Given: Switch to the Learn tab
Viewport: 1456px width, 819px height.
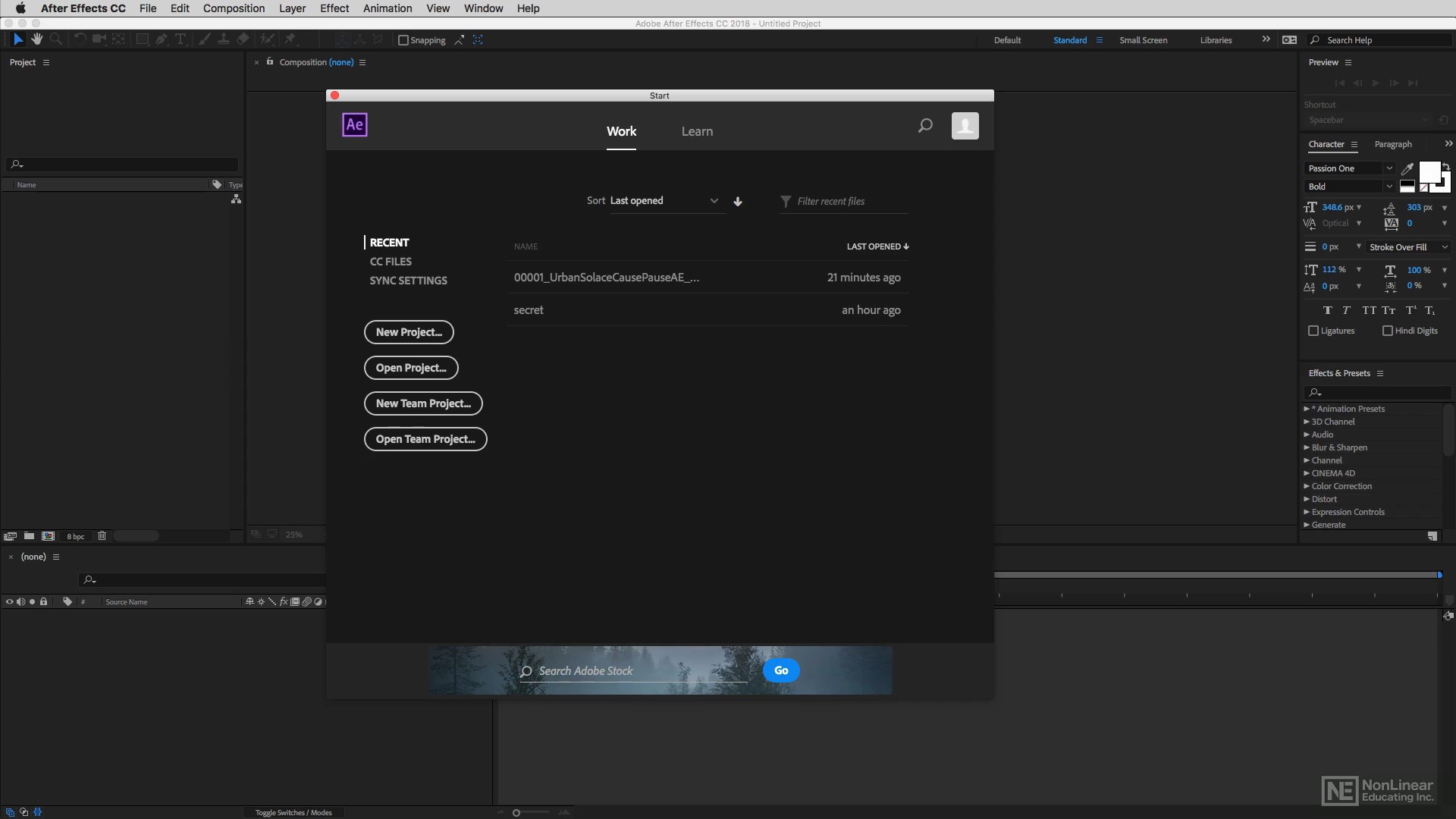Looking at the screenshot, I should (x=697, y=131).
